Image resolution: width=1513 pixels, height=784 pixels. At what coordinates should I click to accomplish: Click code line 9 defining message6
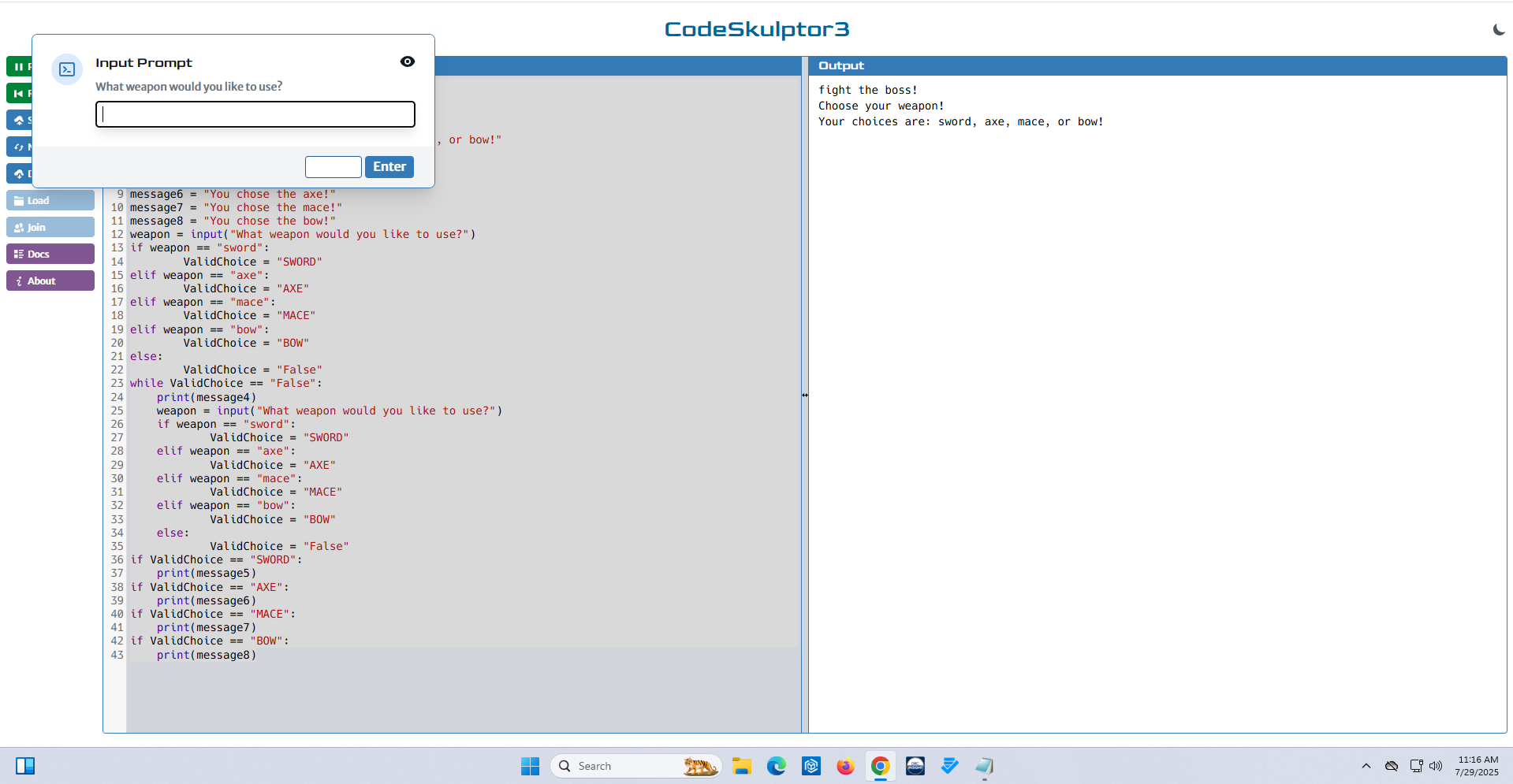233,195
